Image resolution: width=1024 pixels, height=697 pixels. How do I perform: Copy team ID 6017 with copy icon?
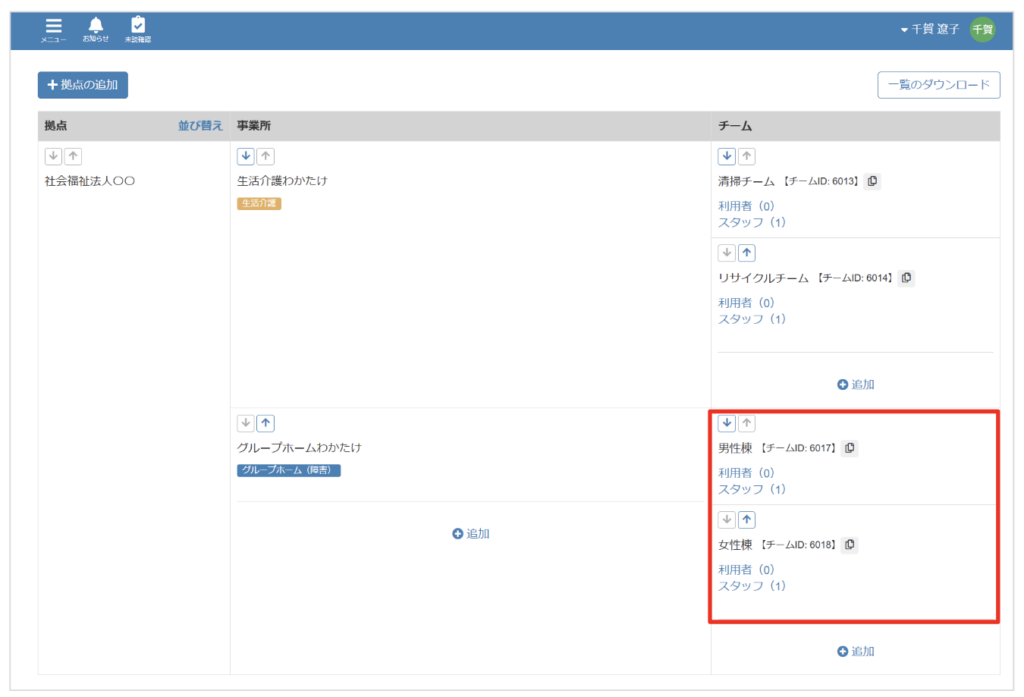point(850,447)
